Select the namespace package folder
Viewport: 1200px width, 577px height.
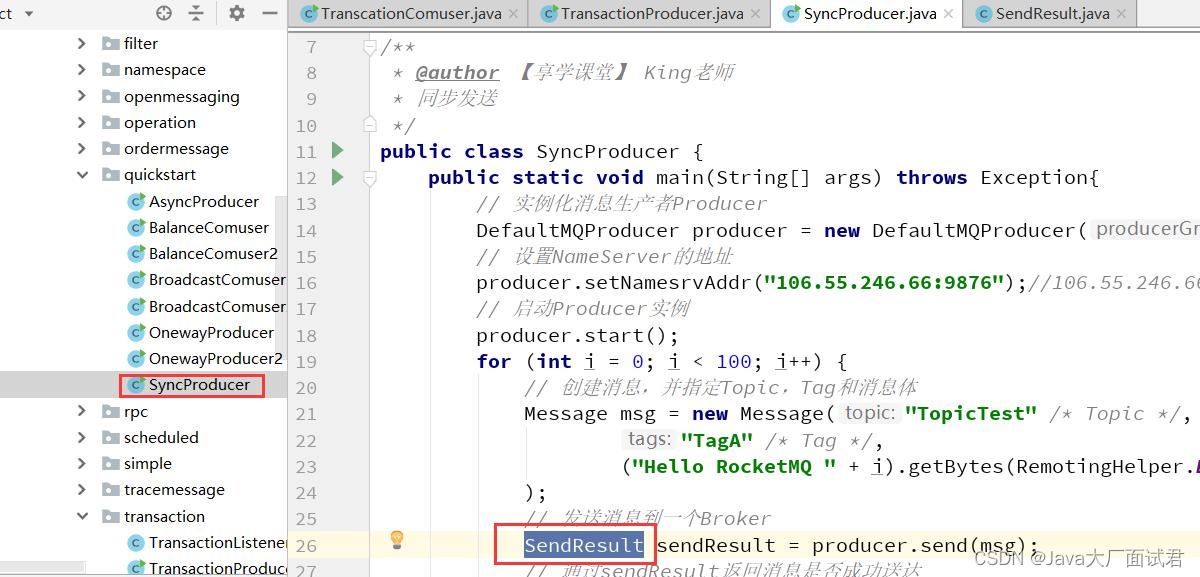point(154,70)
